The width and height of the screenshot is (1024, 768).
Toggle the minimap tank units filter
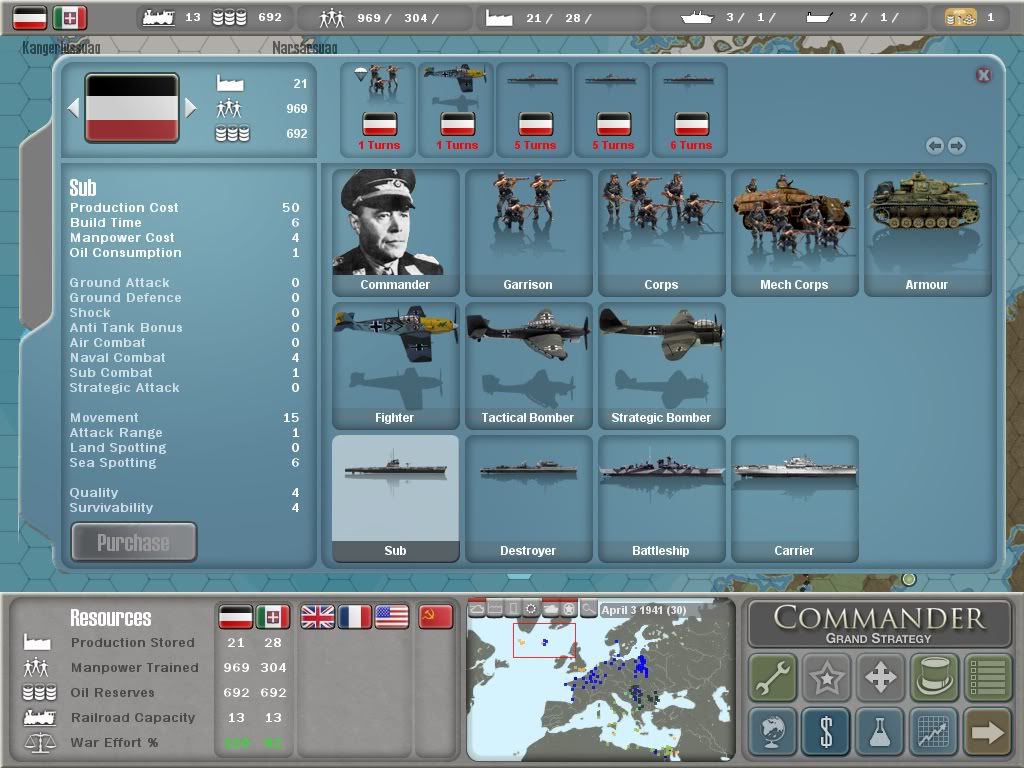coord(551,609)
